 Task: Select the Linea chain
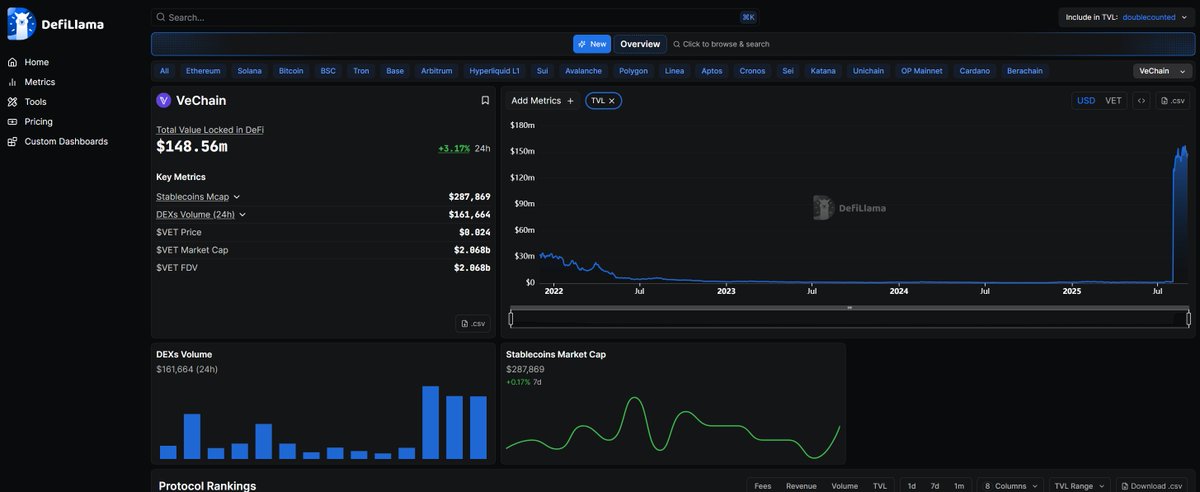point(675,71)
